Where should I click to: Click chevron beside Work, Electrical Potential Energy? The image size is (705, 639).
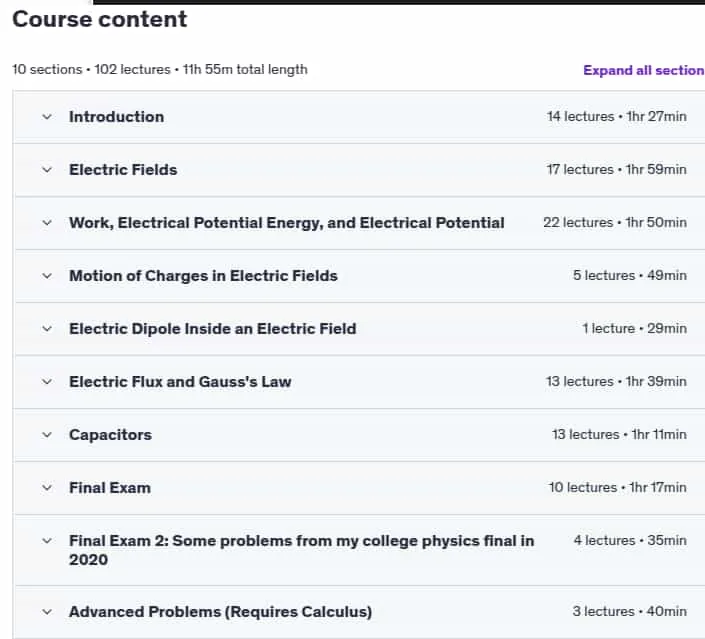click(47, 223)
